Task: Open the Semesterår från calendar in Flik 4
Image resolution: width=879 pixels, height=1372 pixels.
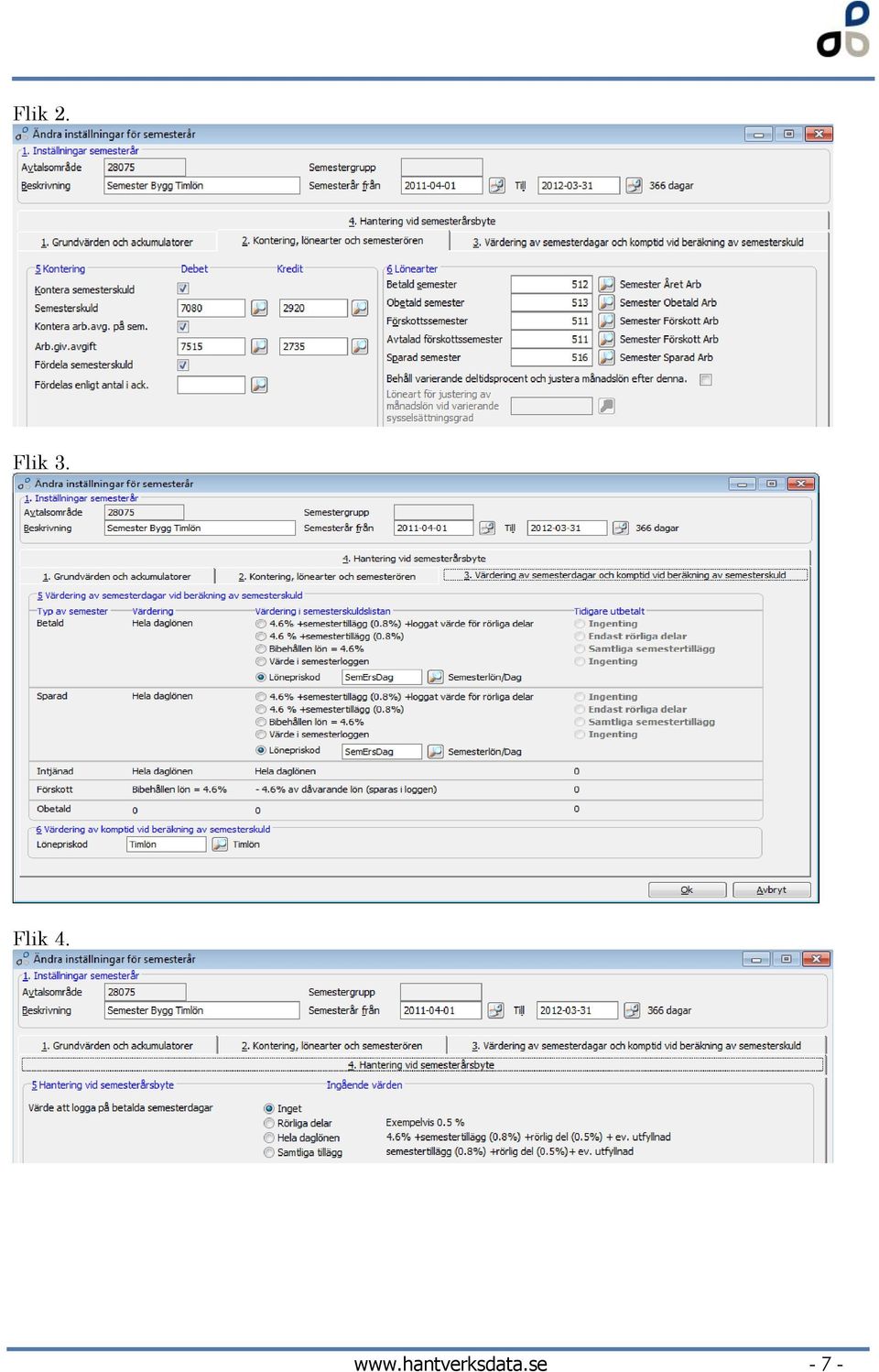Action: pos(495,1010)
